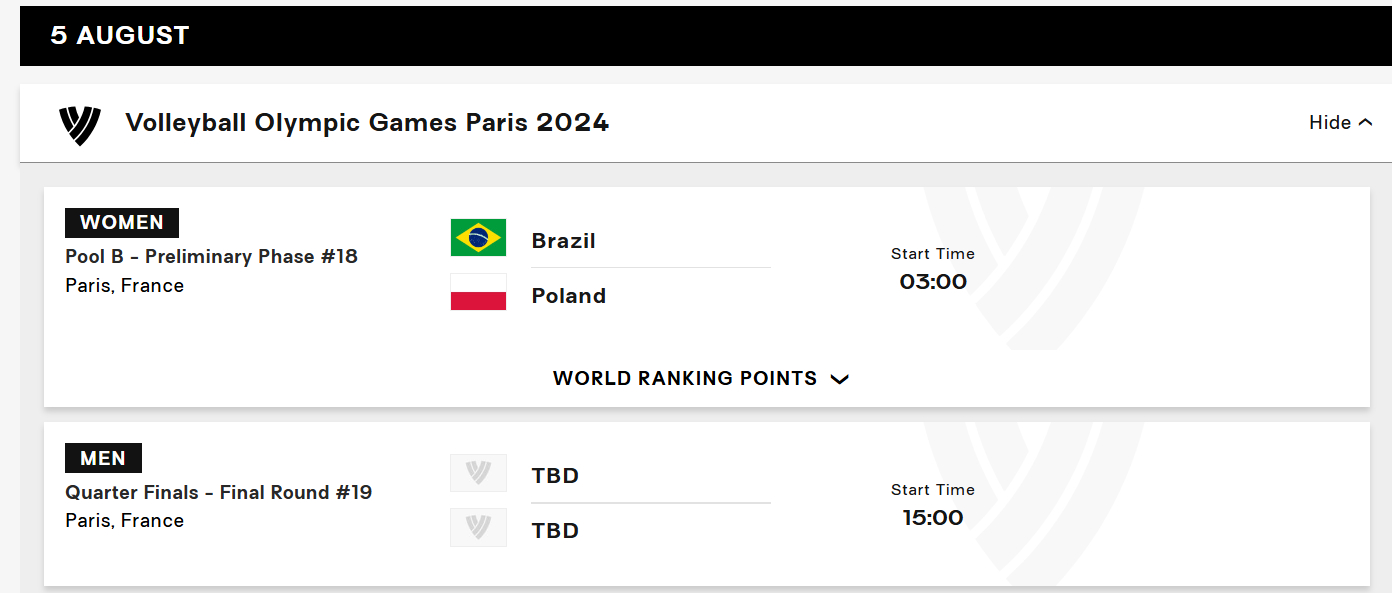
Task: Select the WOMEN category tag
Action: [x=122, y=222]
